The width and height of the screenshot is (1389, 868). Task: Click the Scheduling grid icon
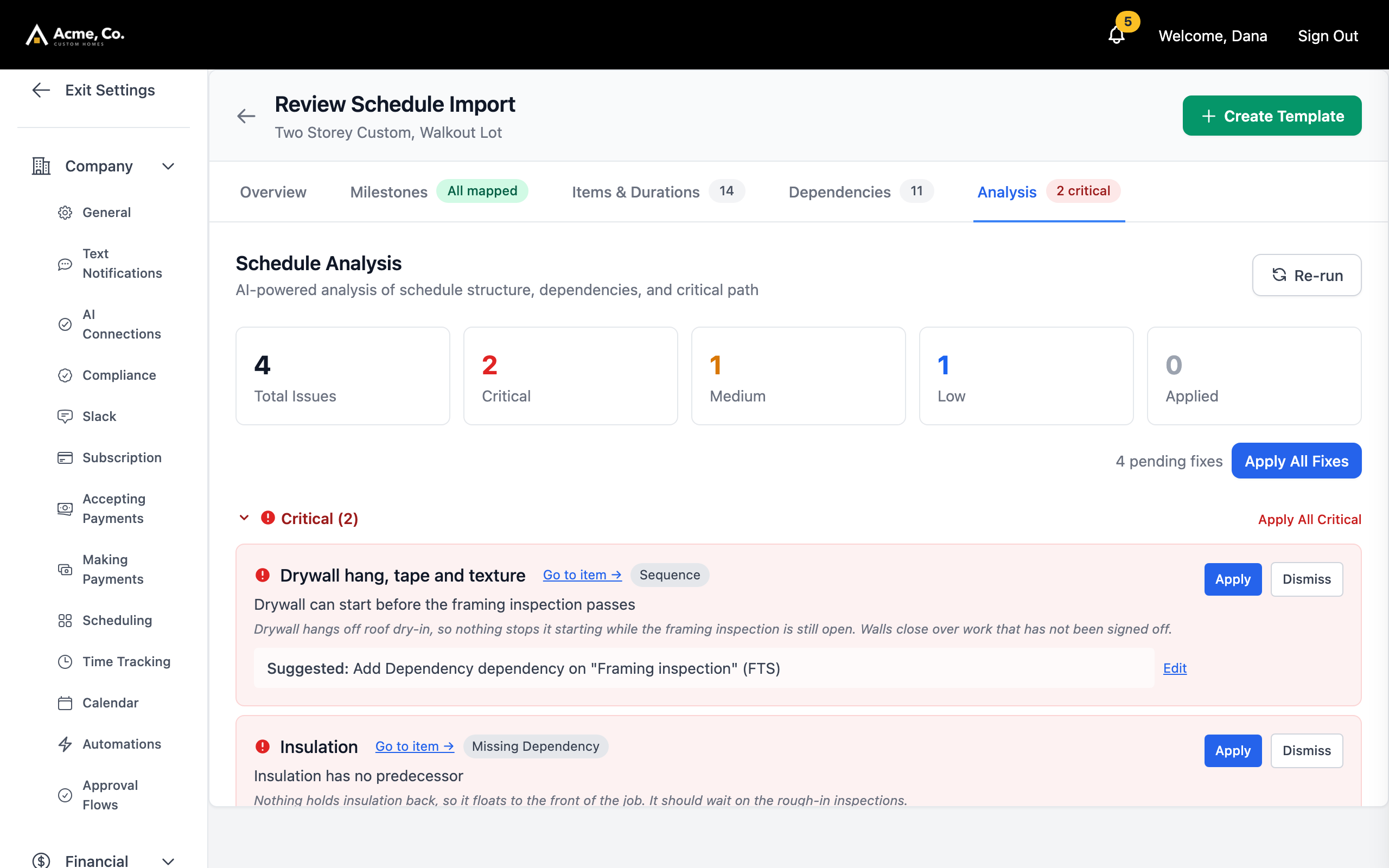point(65,621)
